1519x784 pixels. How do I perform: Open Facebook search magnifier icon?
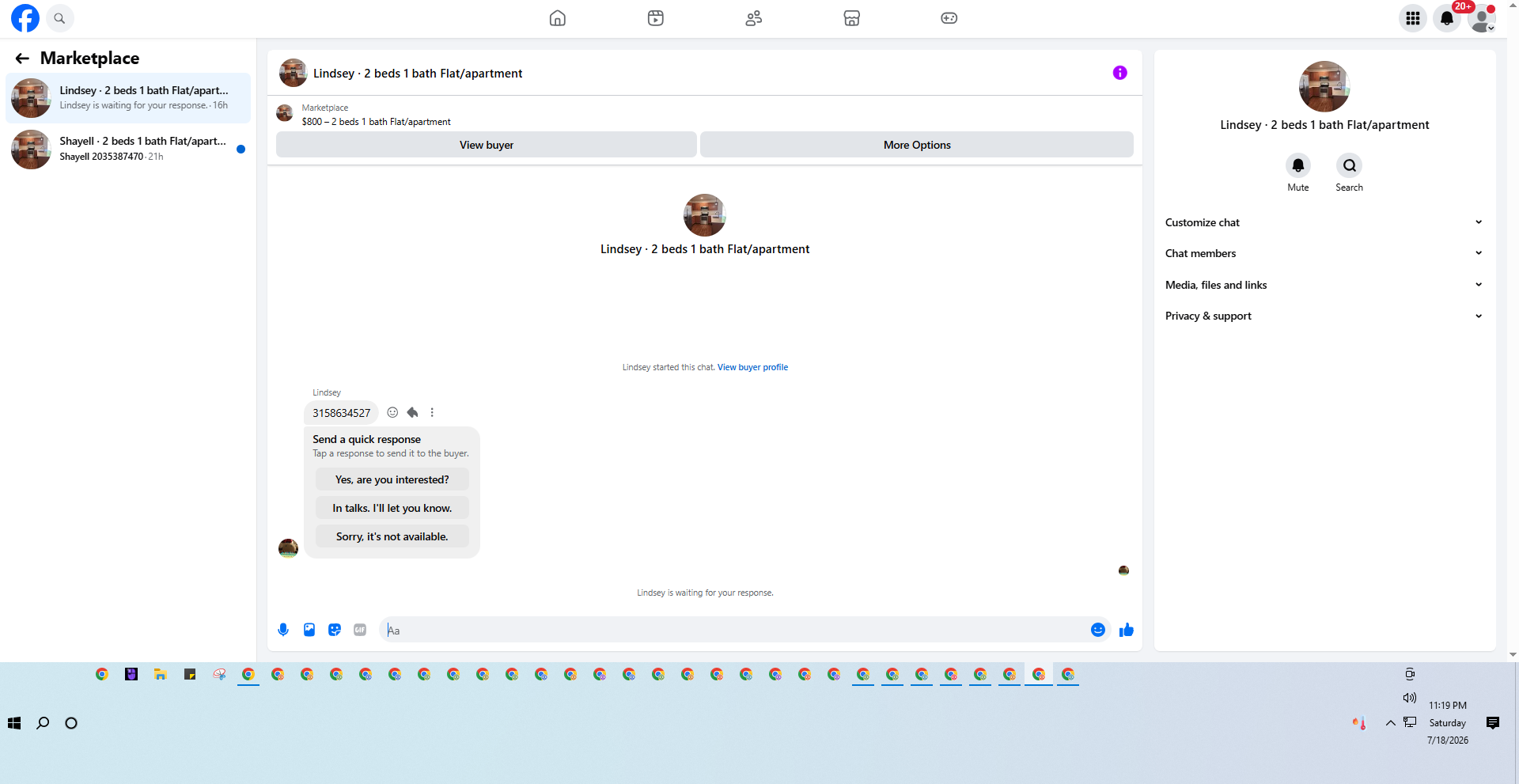point(59,18)
